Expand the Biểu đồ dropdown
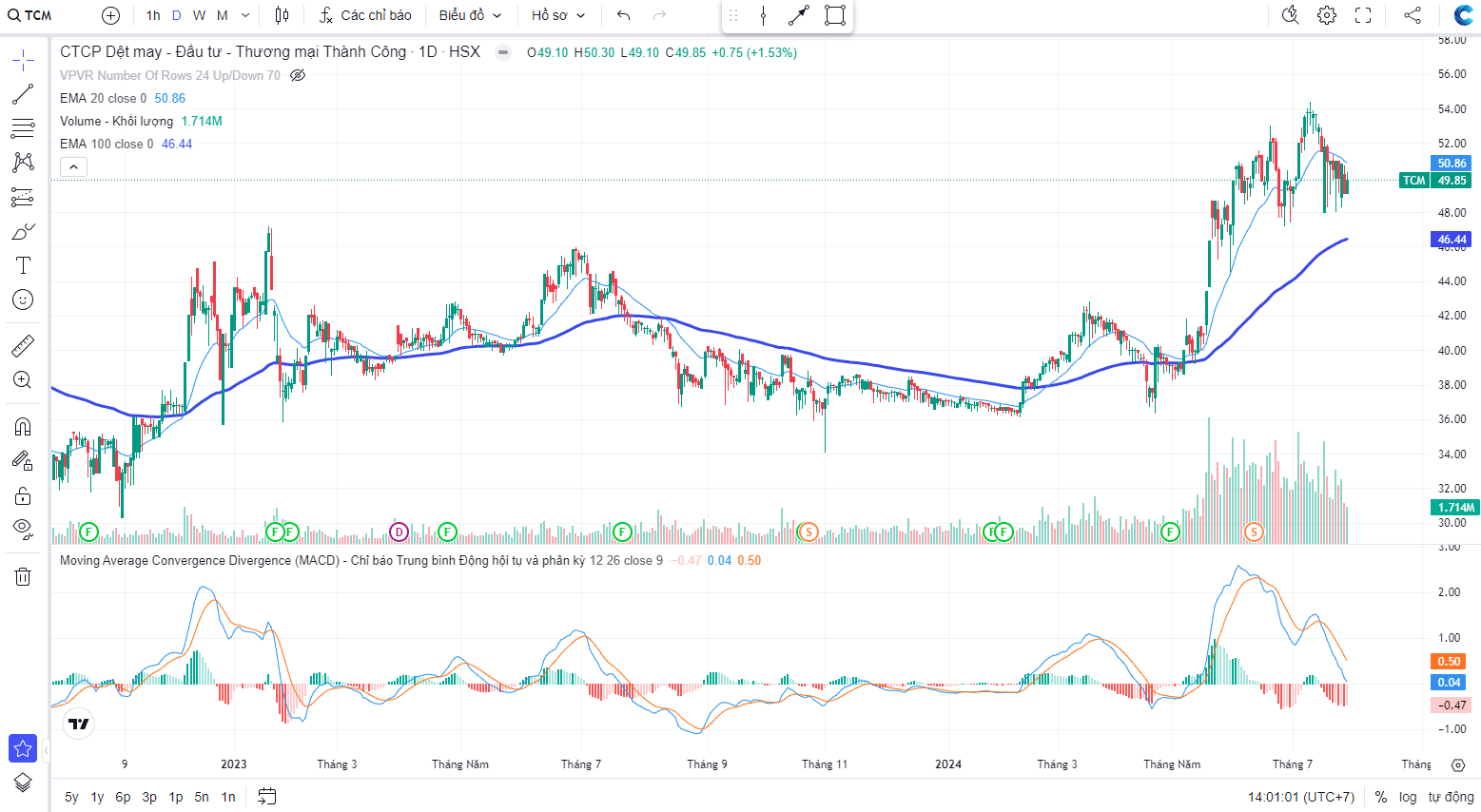Image resolution: width=1481 pixels, height=812 pixels. pyautogui.click(x=470, y=15)
